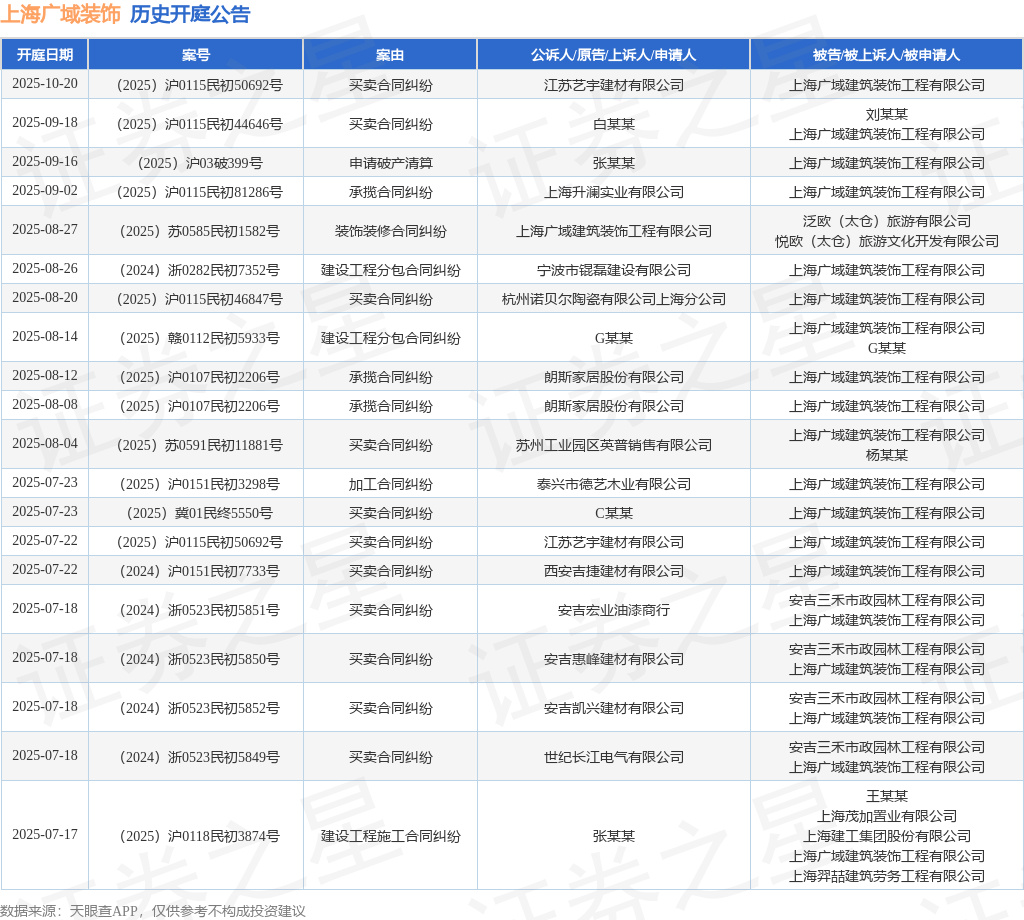Click defendant 悦欧(太仓)旅游文化开发有限公司
This screenshot has width=1024, height=920.
click(887, 242)
